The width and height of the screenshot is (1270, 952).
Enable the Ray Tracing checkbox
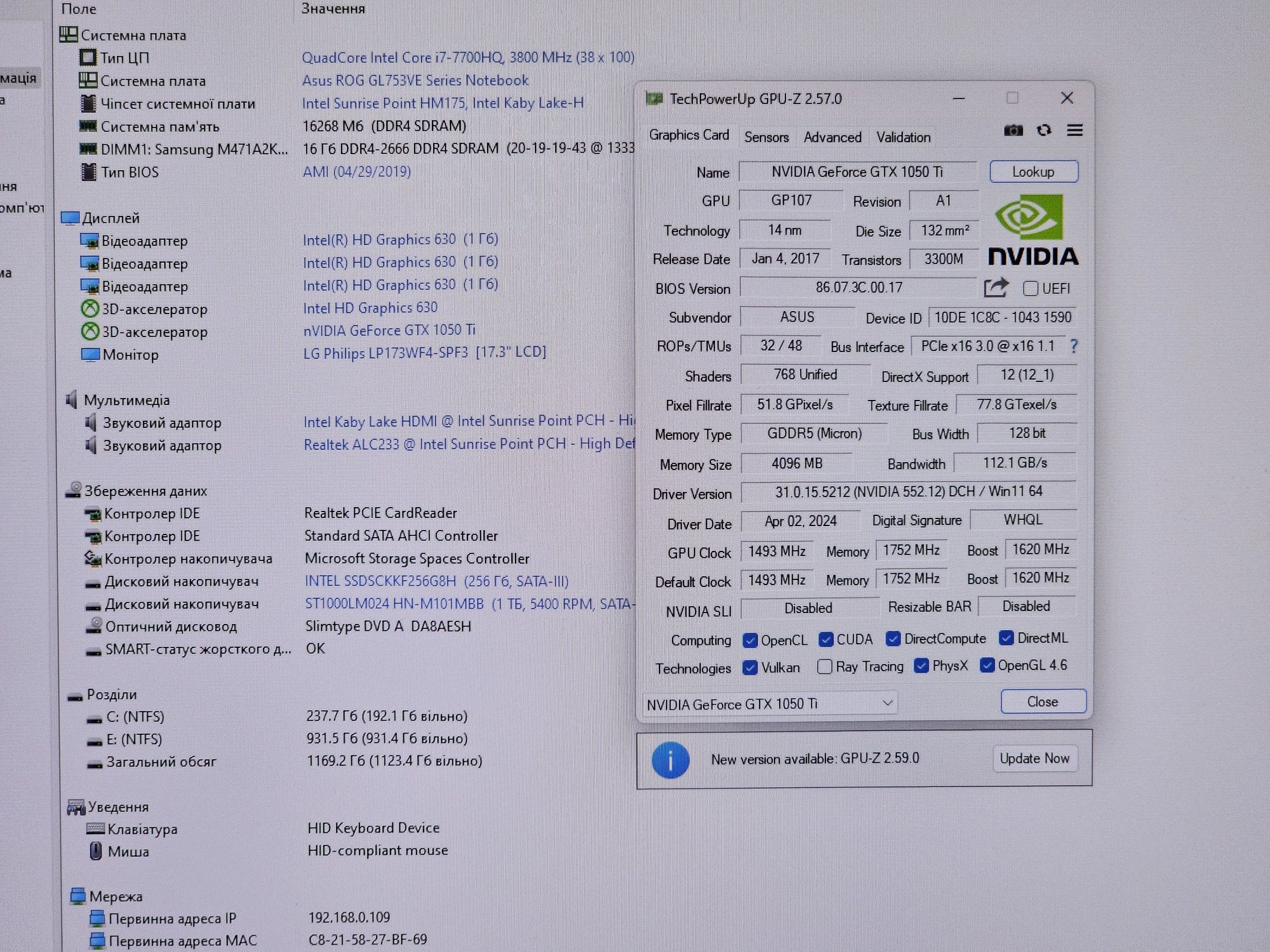tap(824, 666)
